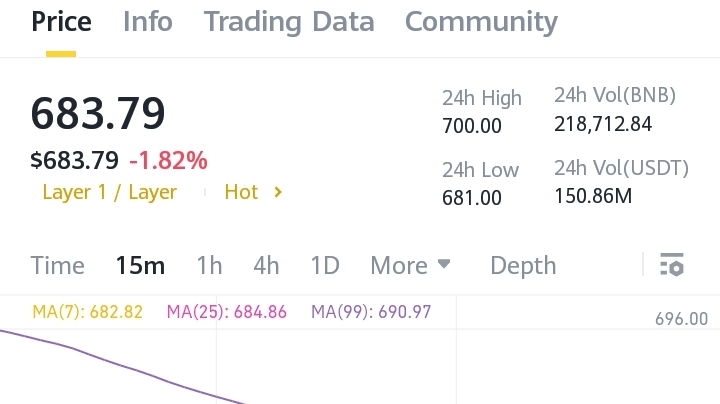Pick the 1D chart interval

point(325,265)
